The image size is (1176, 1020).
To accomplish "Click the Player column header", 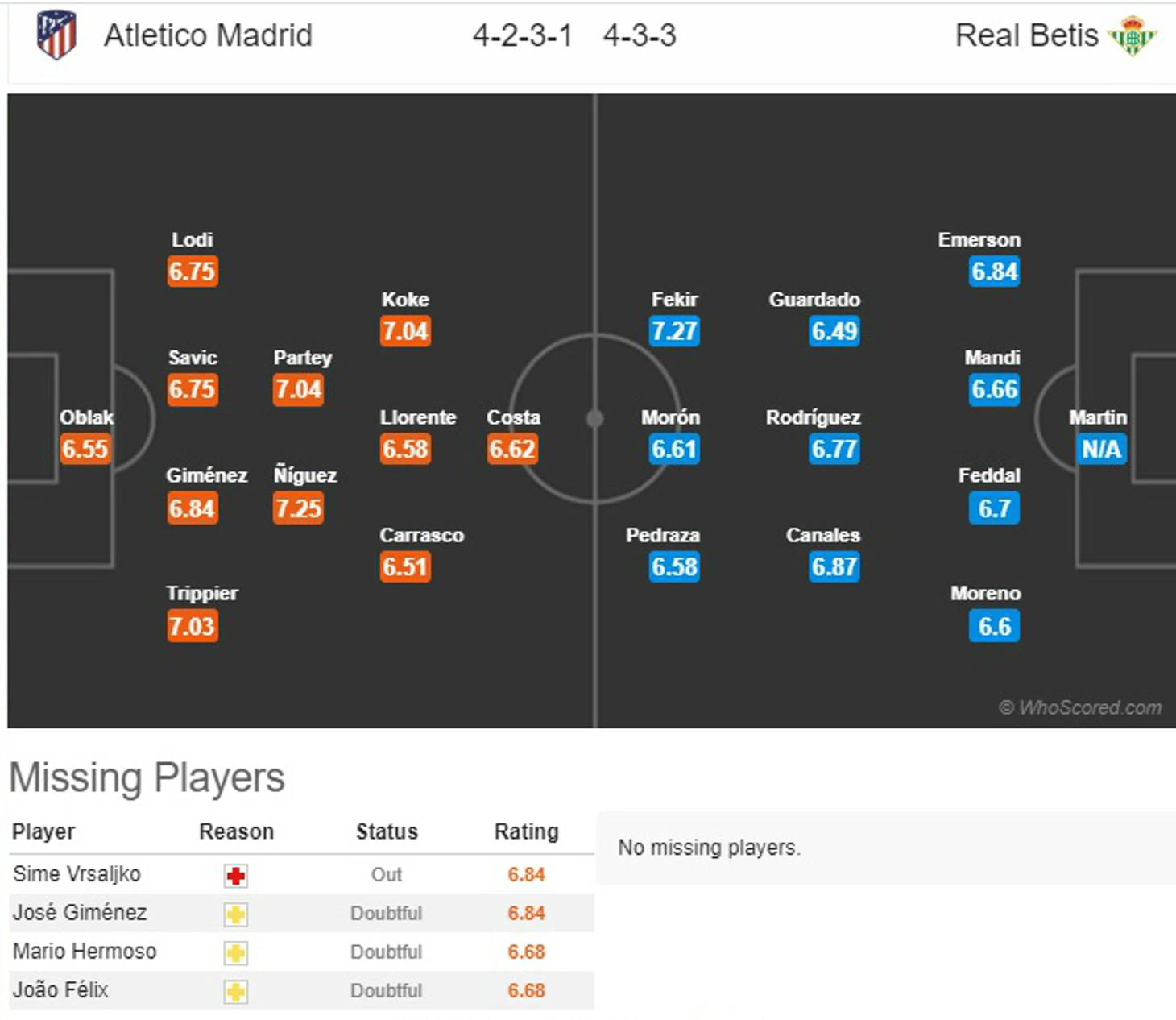I will (x=43, y=831).
